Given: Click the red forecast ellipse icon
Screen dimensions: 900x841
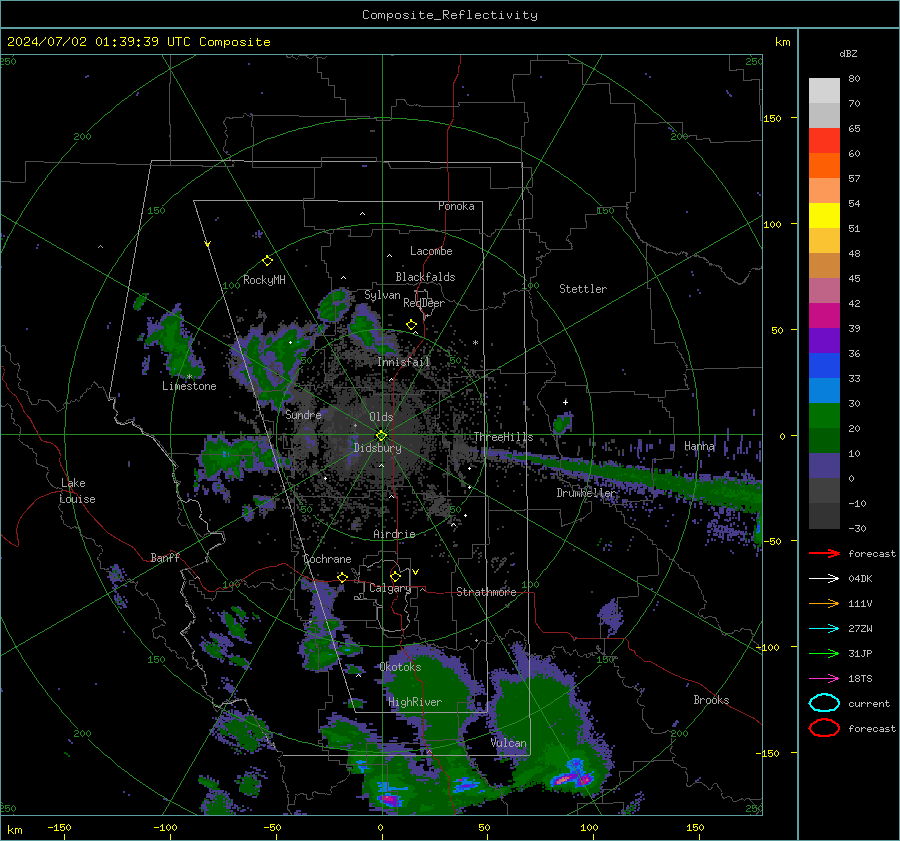Looking at the screenshot, I should [x=824, y=728].
